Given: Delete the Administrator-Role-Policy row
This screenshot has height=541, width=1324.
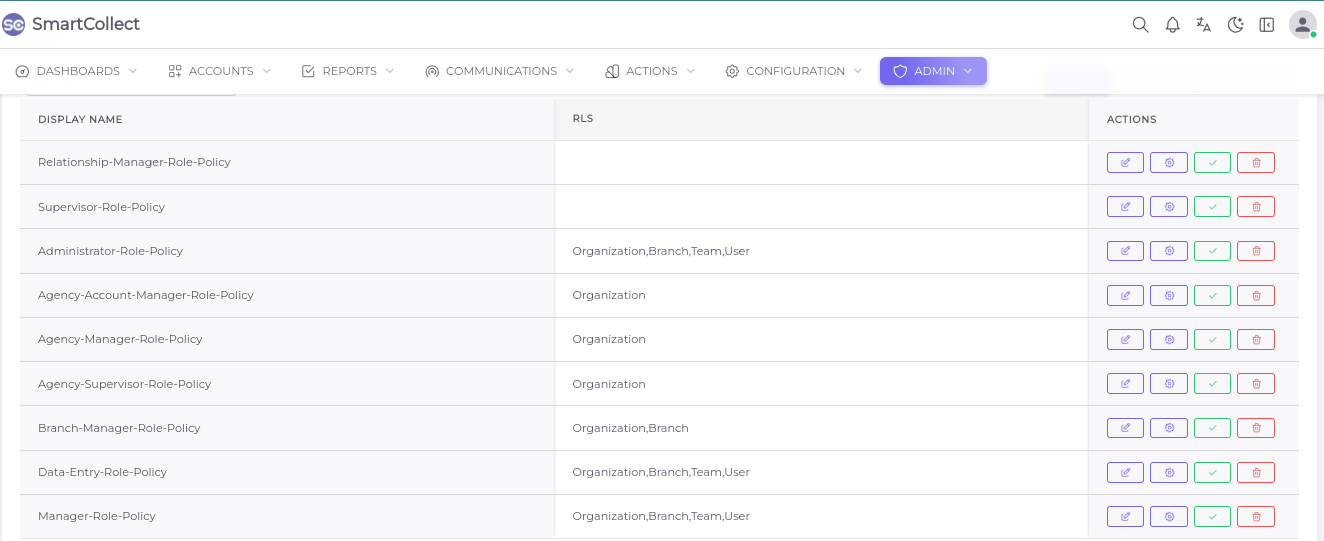Looking at the screenshot, I should (1256, 251).
